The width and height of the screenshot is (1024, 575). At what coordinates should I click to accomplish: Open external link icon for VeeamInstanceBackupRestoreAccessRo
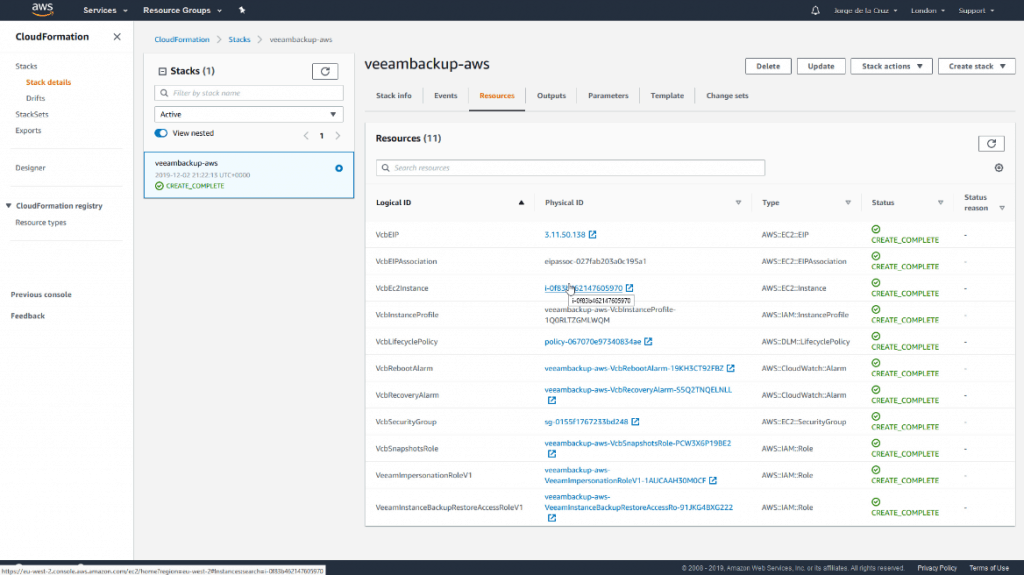click(552, 518)
